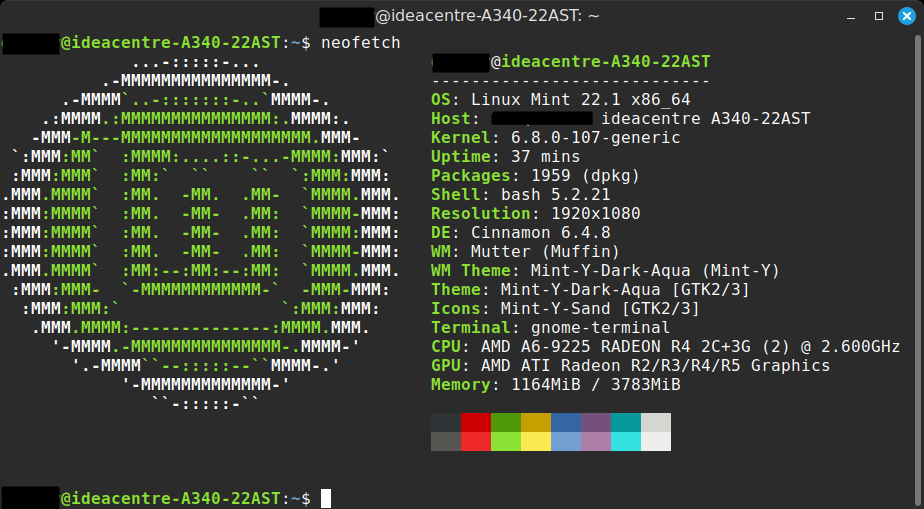Screen dimensions: 924x509
Task: Click the dark blue color block
Action: (566, 422)
